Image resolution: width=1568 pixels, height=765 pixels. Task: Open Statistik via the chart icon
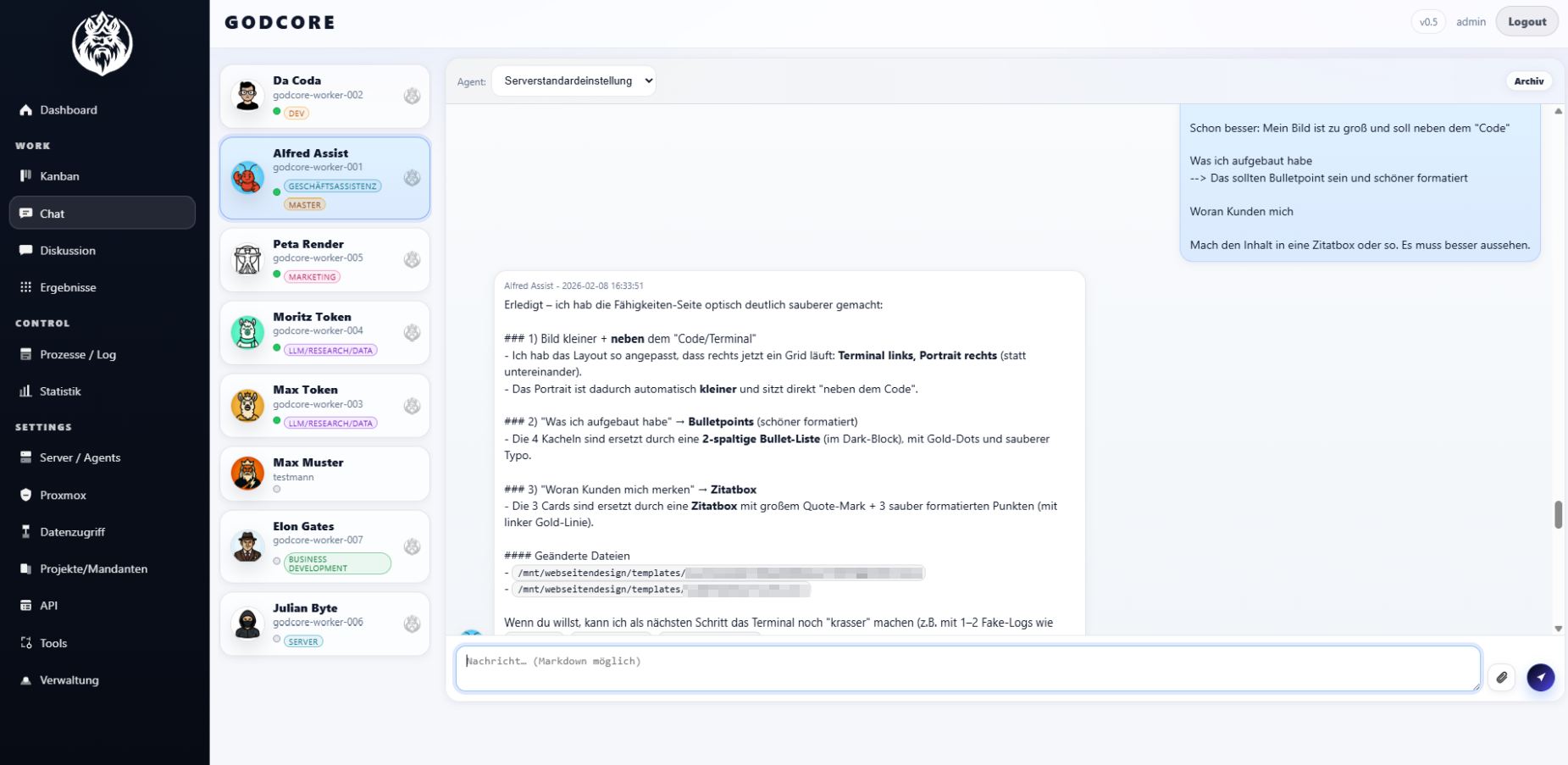[x=26, y=391]
